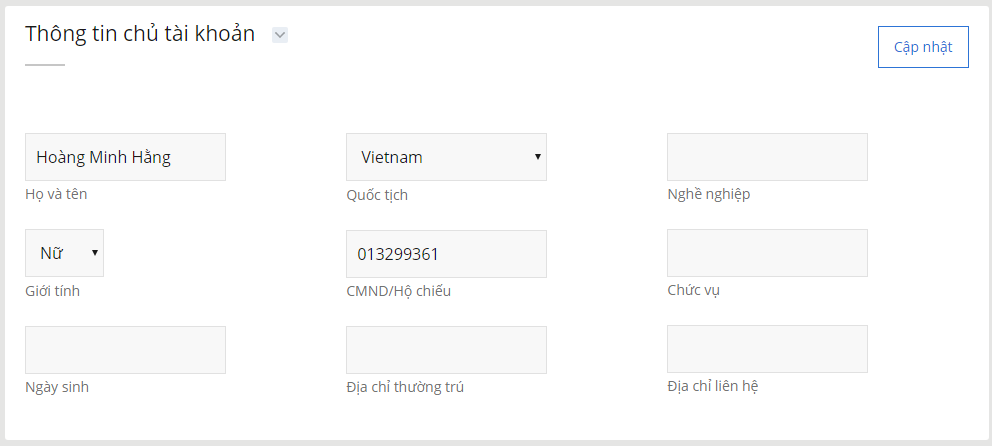Click the CMND/Hộ chiếu label text
Image resolution: width=992 pixels, height=446 pixels.
(399, 292)
